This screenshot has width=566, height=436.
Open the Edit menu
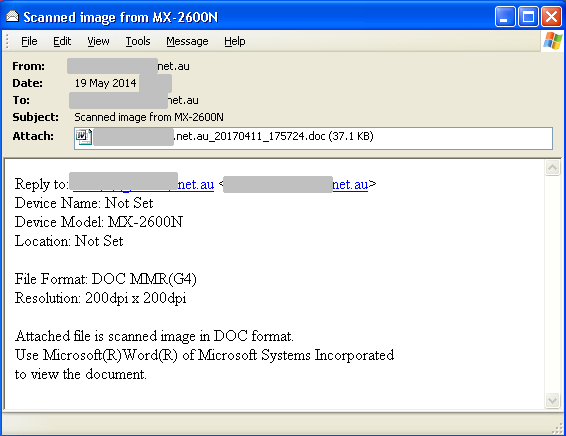click(x=62, y=42)
